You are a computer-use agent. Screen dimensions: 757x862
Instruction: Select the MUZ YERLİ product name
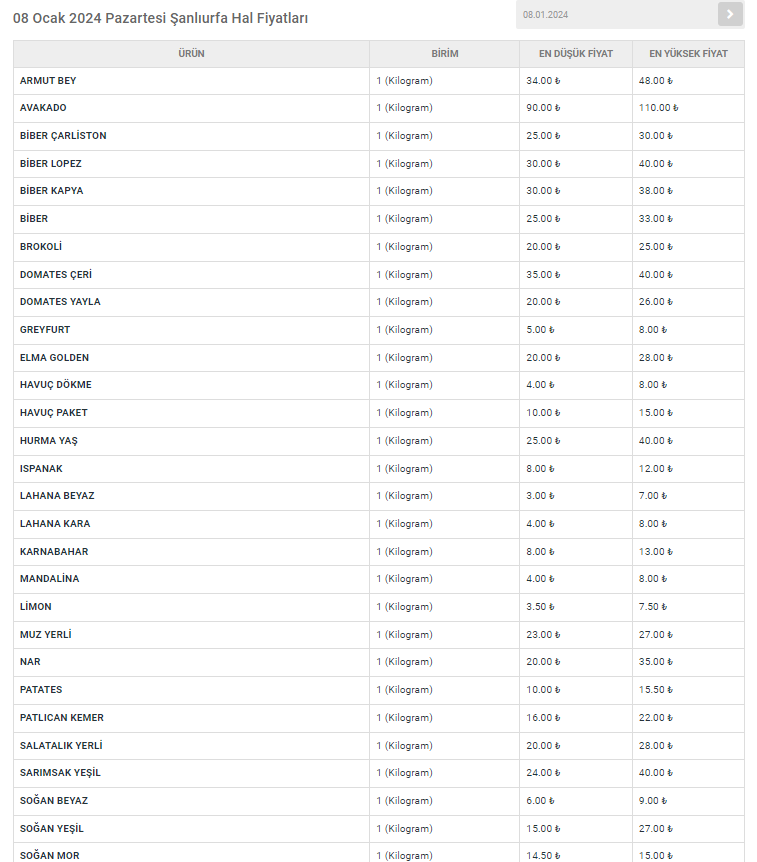coord(46,635)
